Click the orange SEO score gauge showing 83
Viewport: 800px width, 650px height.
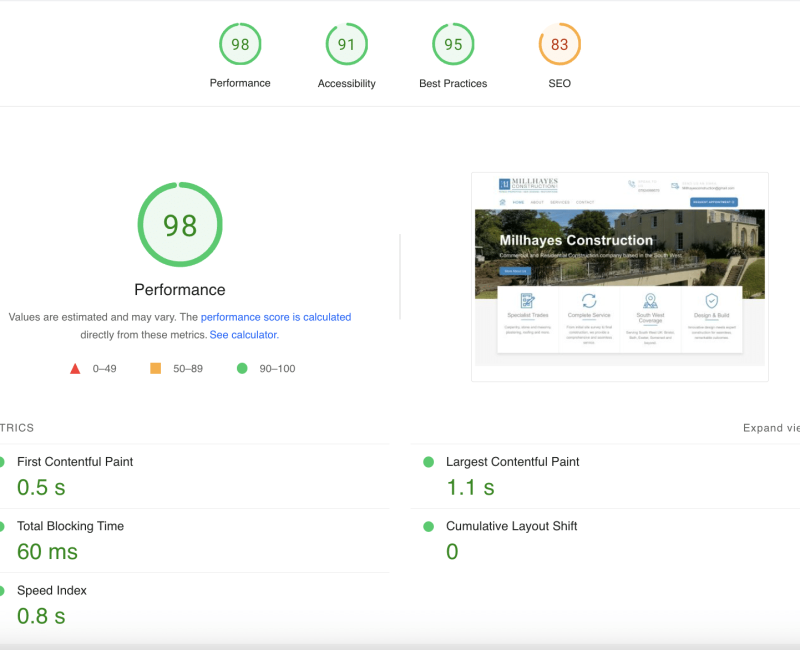(x=559, y=45)
